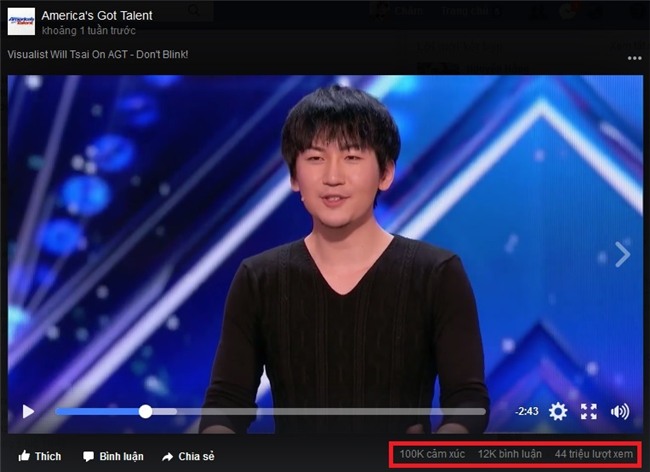Click the unplayed portion of the progress bar

[331, 411]
